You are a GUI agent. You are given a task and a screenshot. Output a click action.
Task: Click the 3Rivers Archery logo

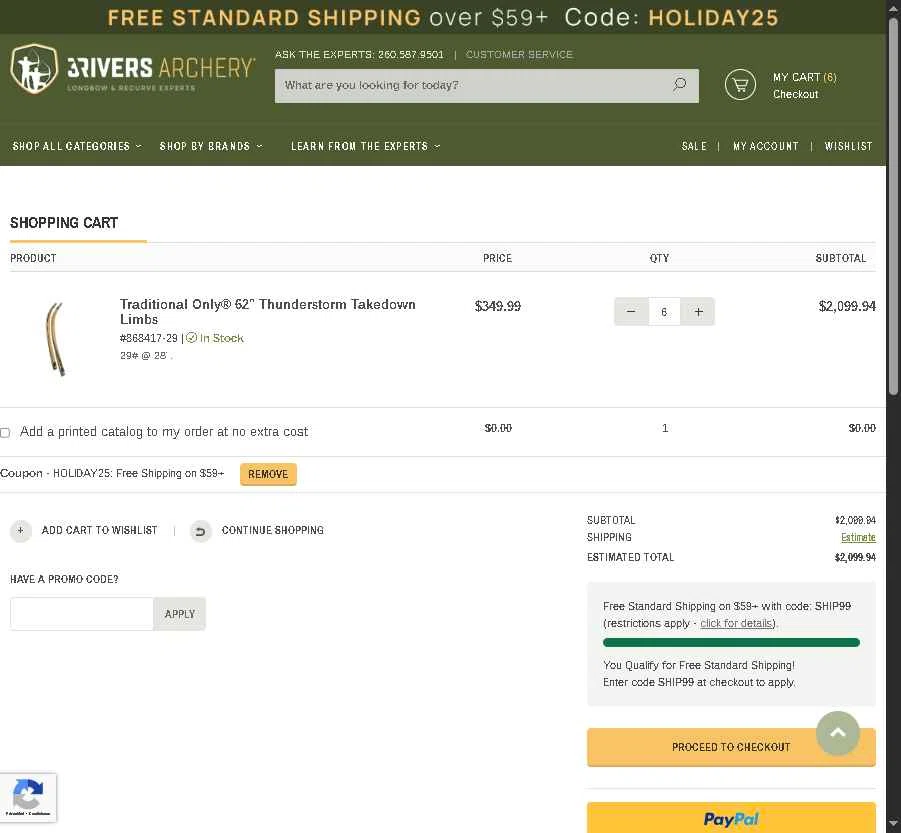(x=133, y=70)
